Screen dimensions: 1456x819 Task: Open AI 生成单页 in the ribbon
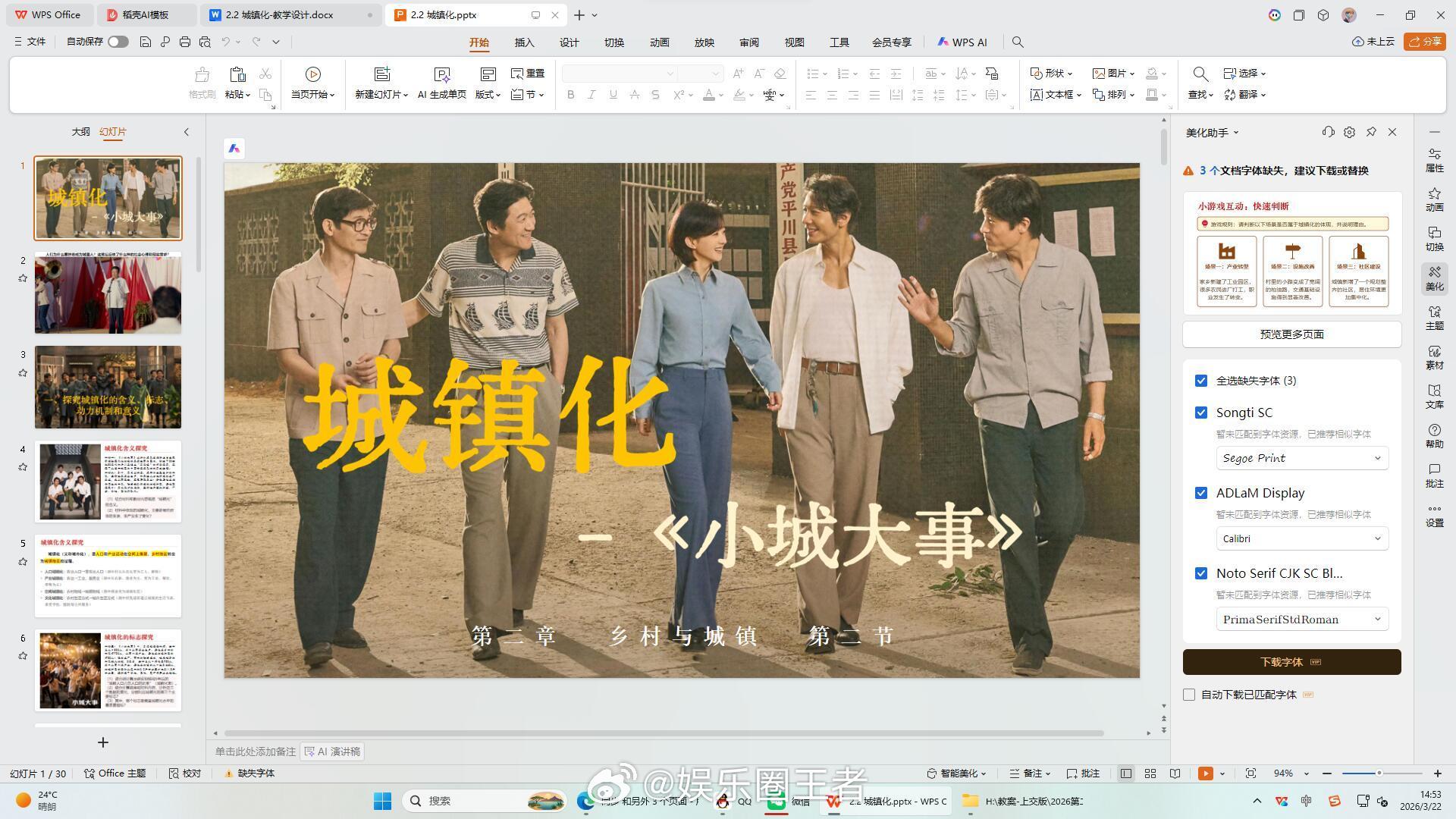click(x=442, y=83)
